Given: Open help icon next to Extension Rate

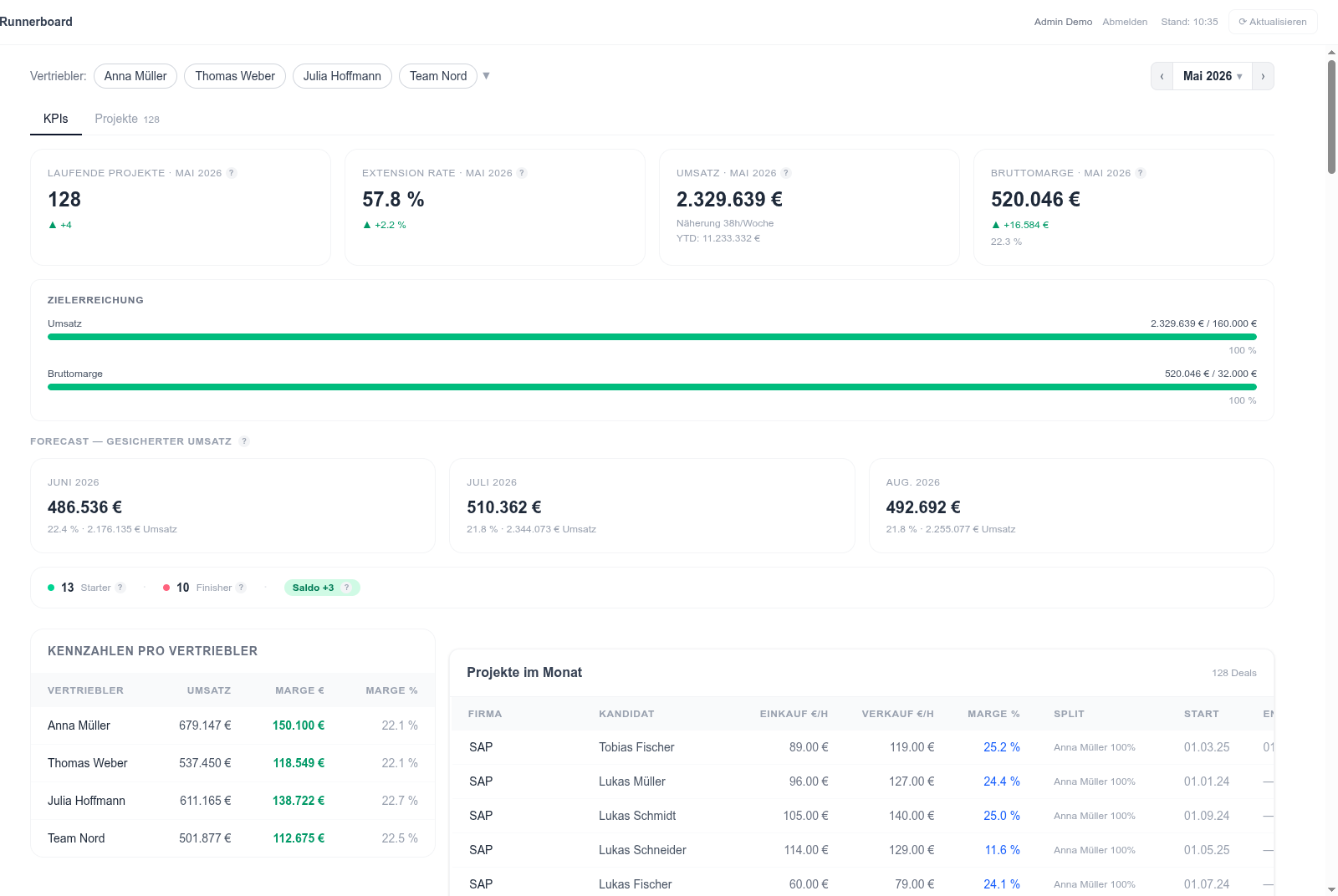Looking at the screenshot, I should (522, 173).
